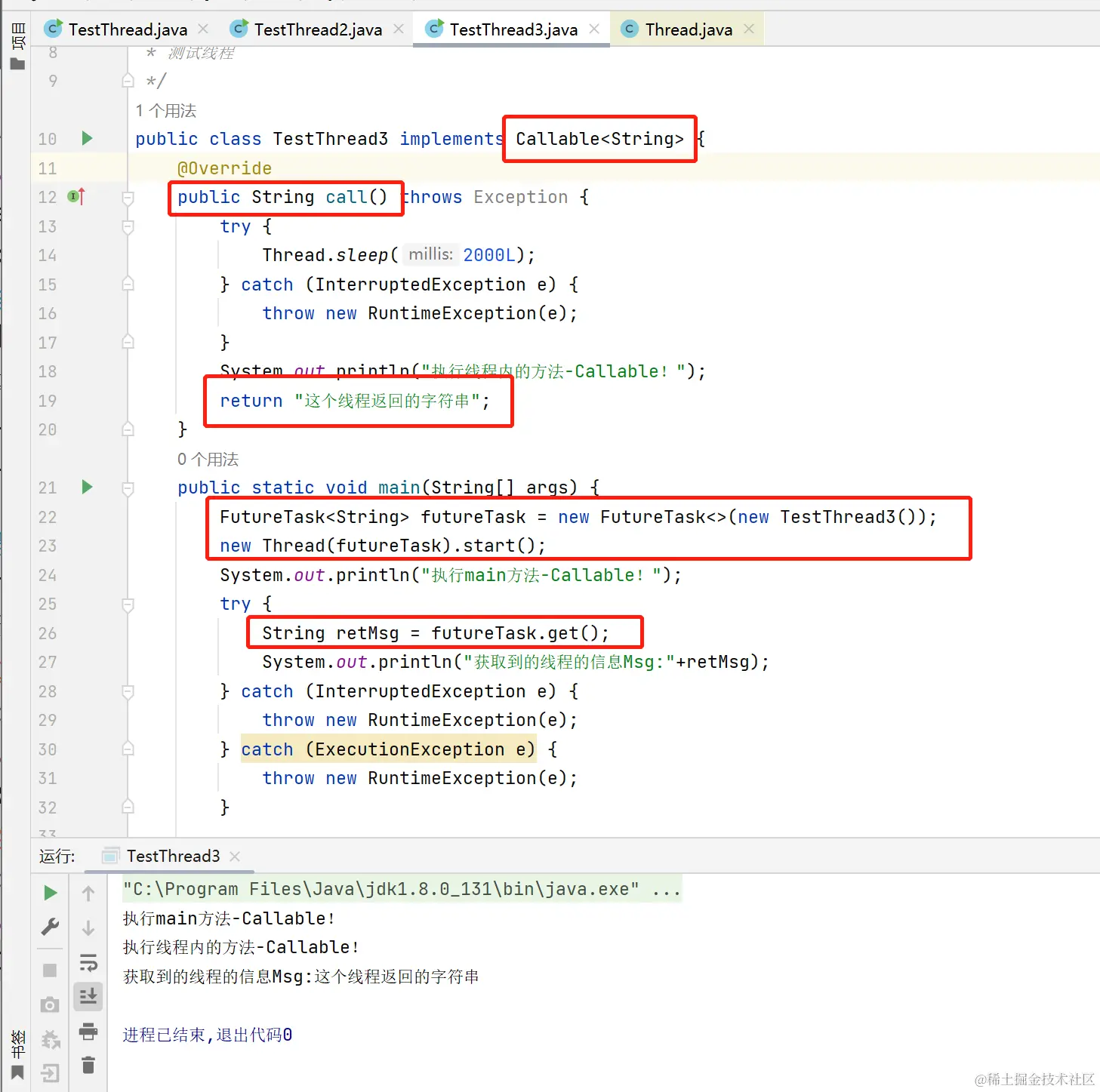Close the TestThread.java tab
Viewport: 1100px width, 1092px height.
pyautogui.click(x=203, y=29)
